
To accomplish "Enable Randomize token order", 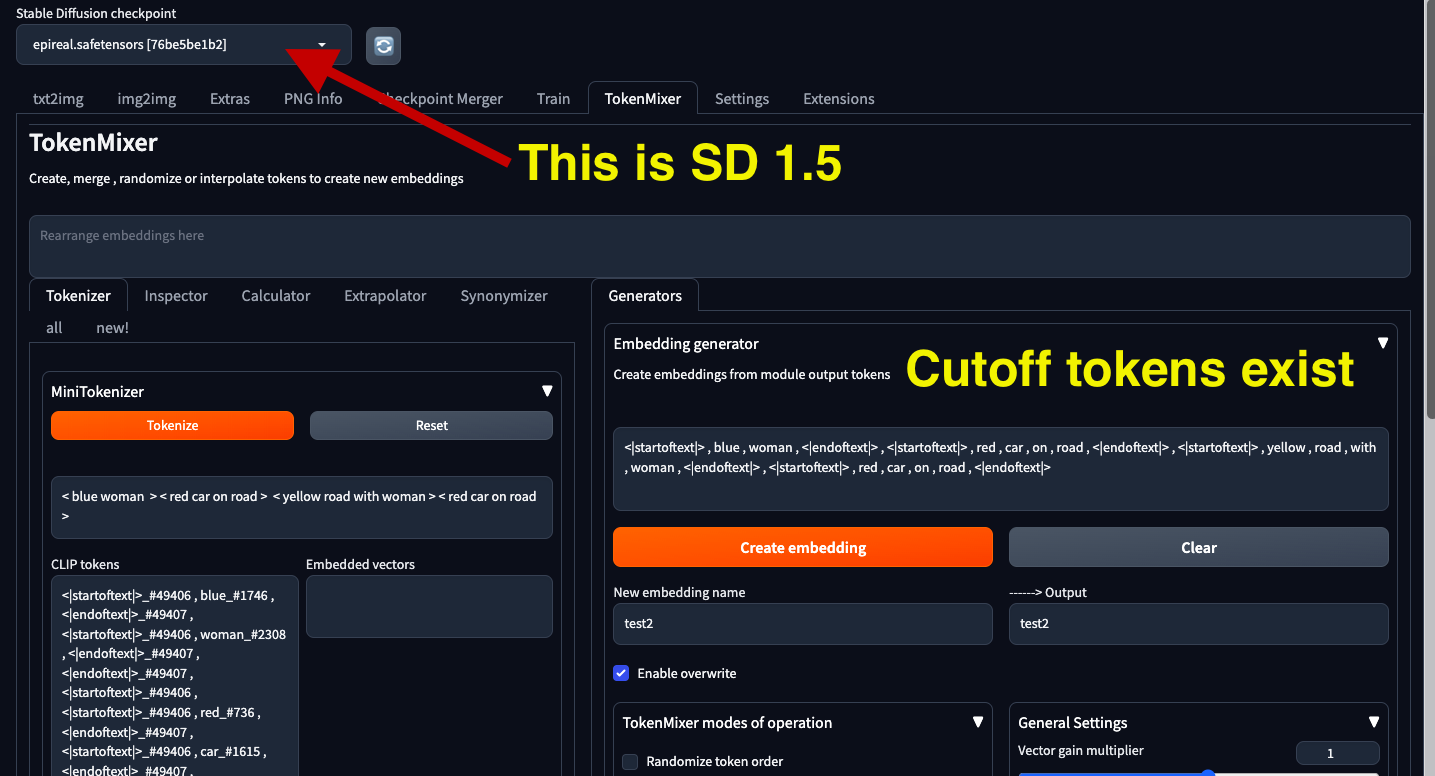I will 630,761.
